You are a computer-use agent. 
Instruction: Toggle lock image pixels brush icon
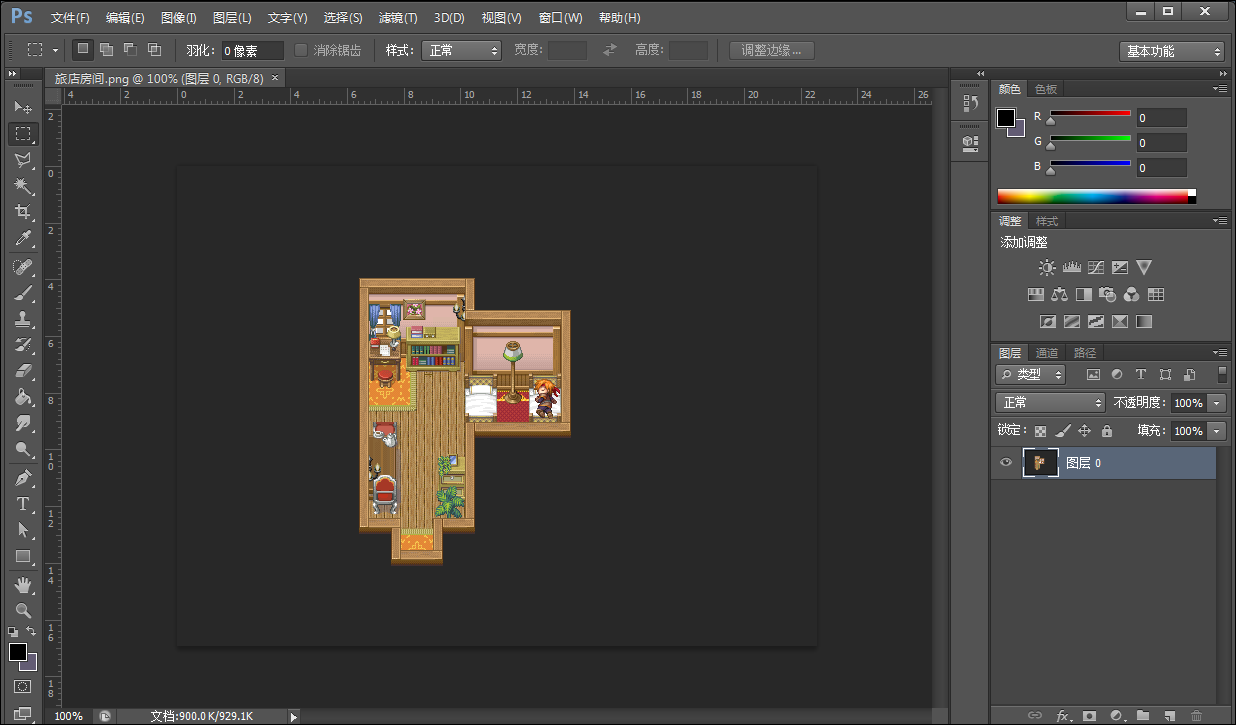(x=1063, y=431)
